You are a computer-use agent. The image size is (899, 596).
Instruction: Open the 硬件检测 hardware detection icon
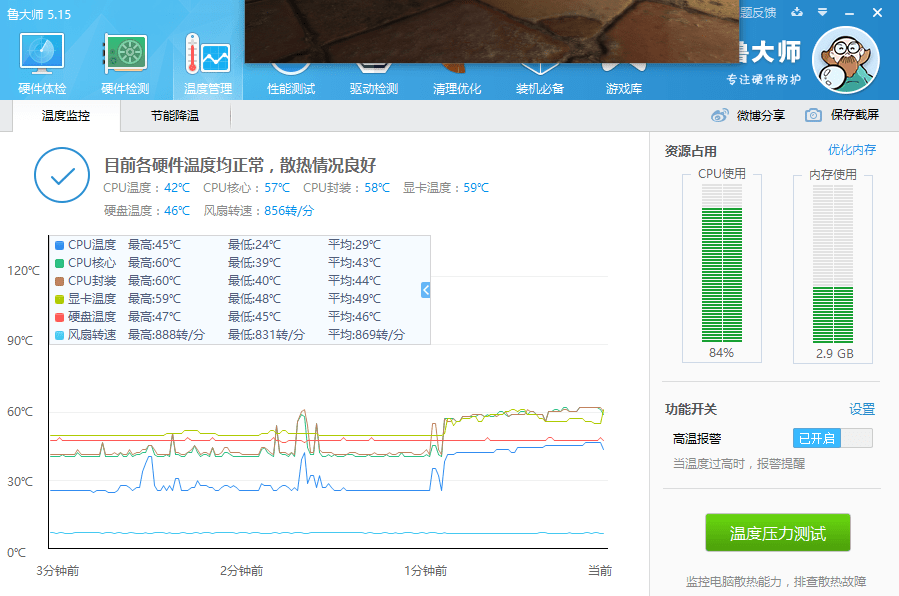[125, 60]
